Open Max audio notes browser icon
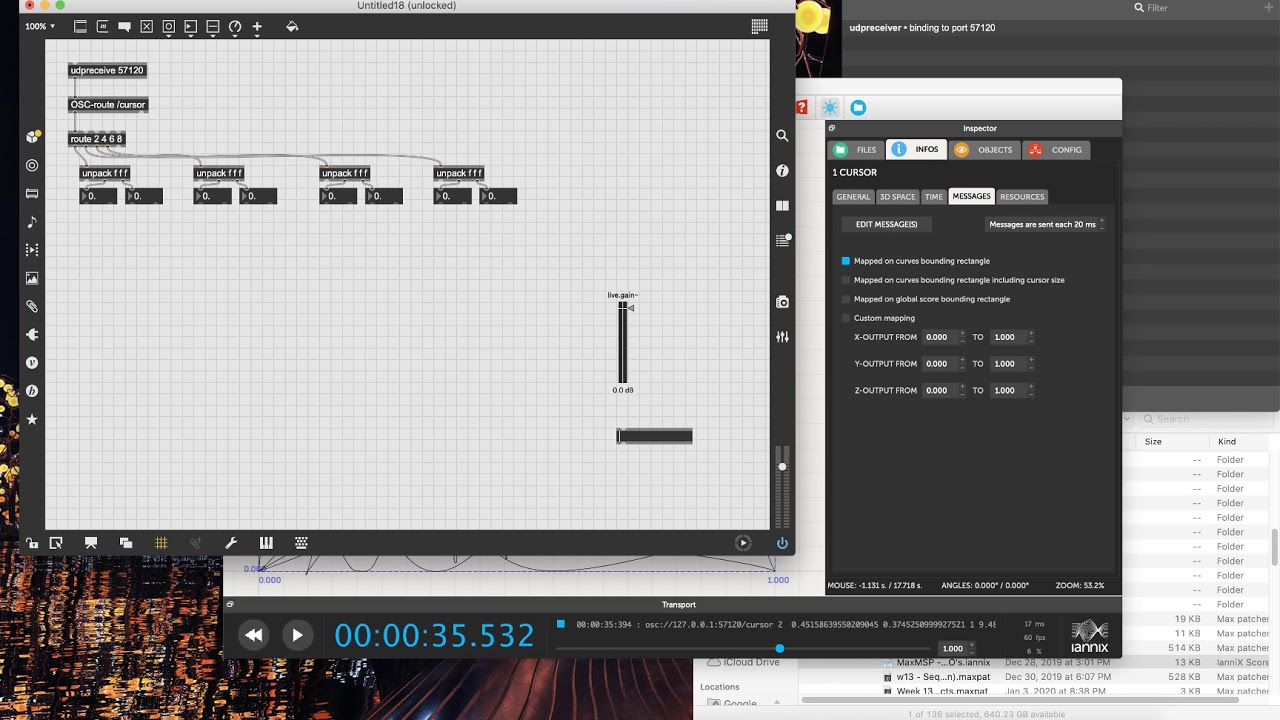 [x=32, y=222]
